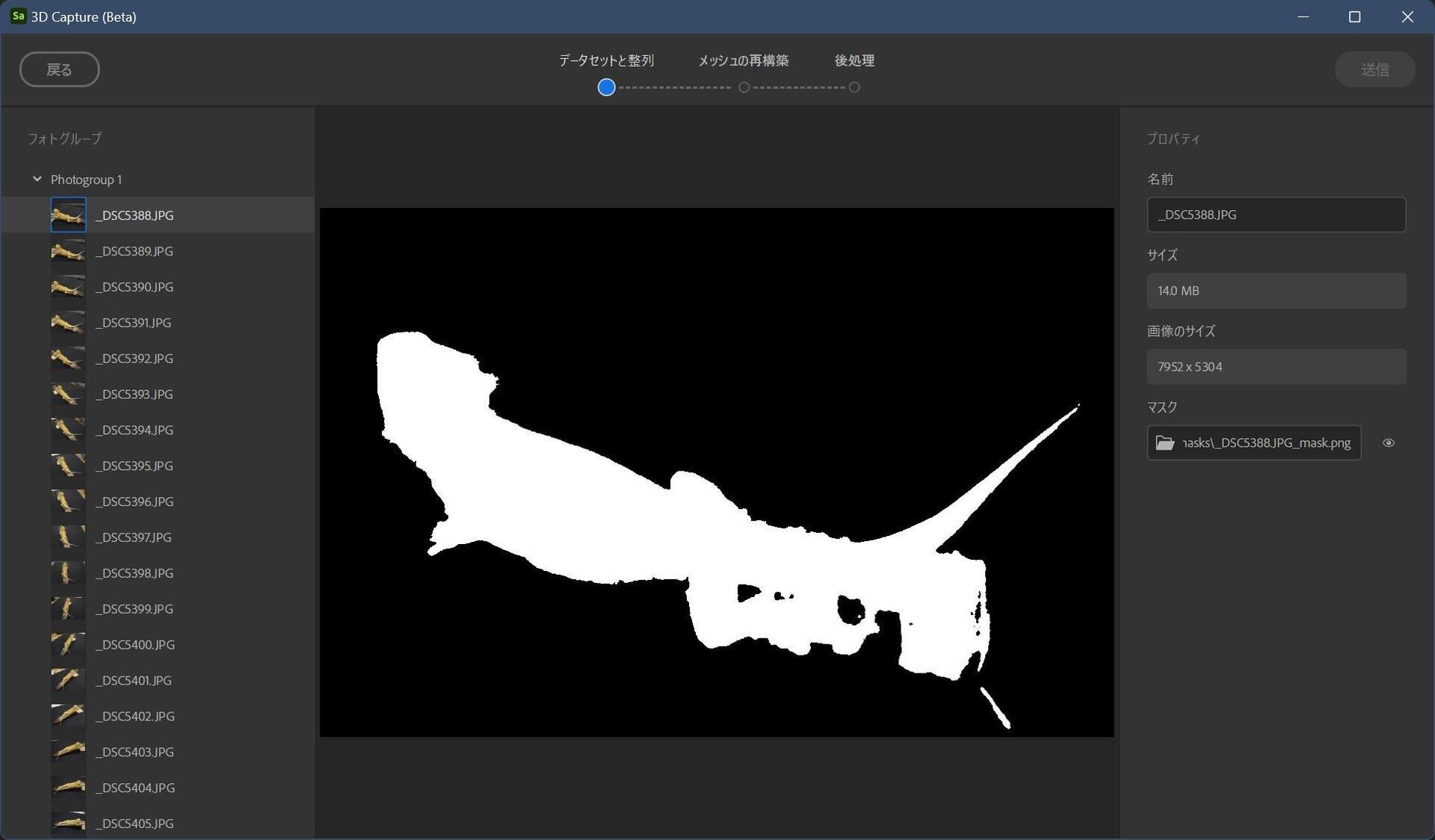Minimize the 3D Capture window
The height and width of the screenshot is (840, 1435).
(x=1303, y=16)
